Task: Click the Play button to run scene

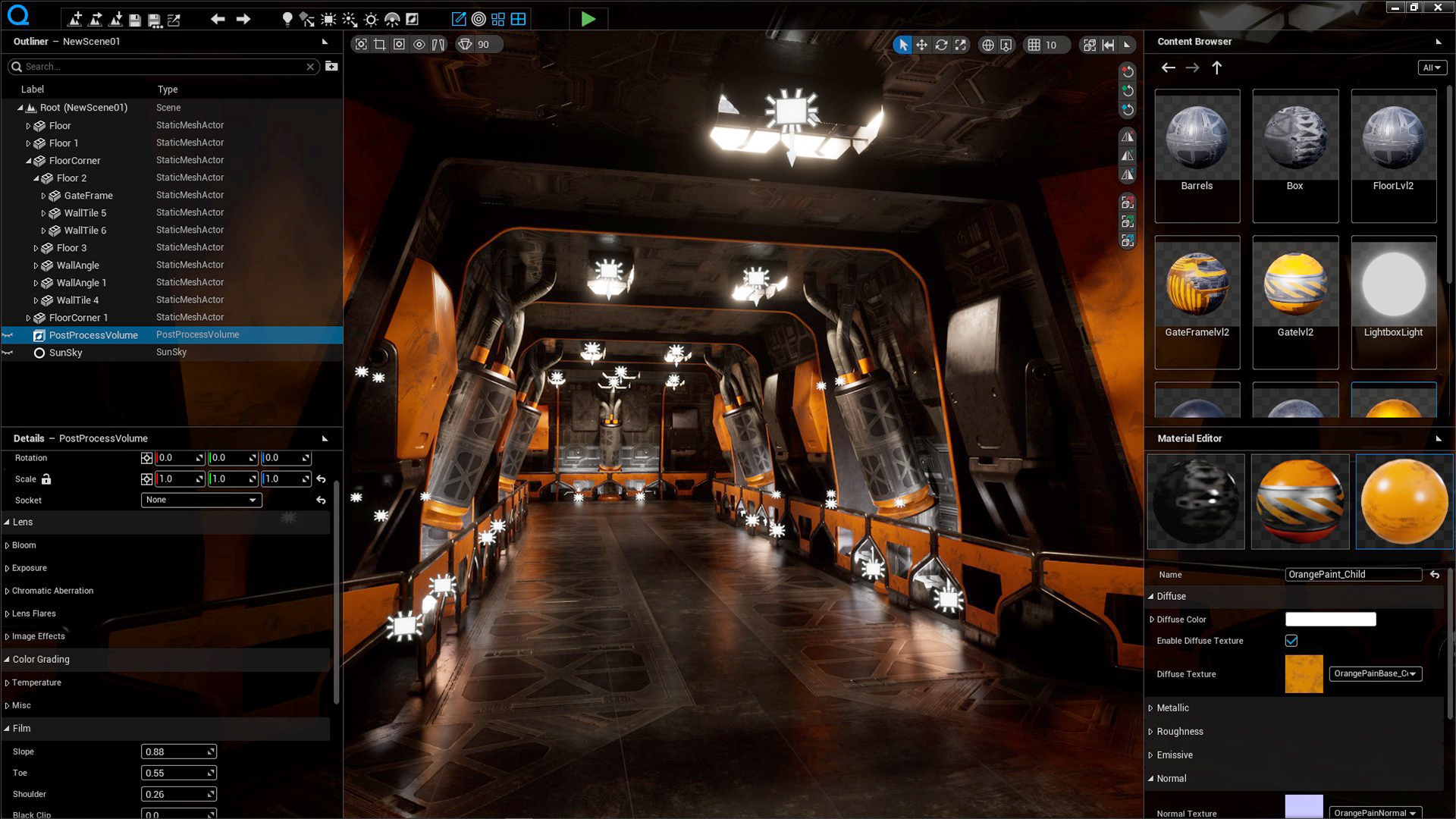Action: (588, 18)
